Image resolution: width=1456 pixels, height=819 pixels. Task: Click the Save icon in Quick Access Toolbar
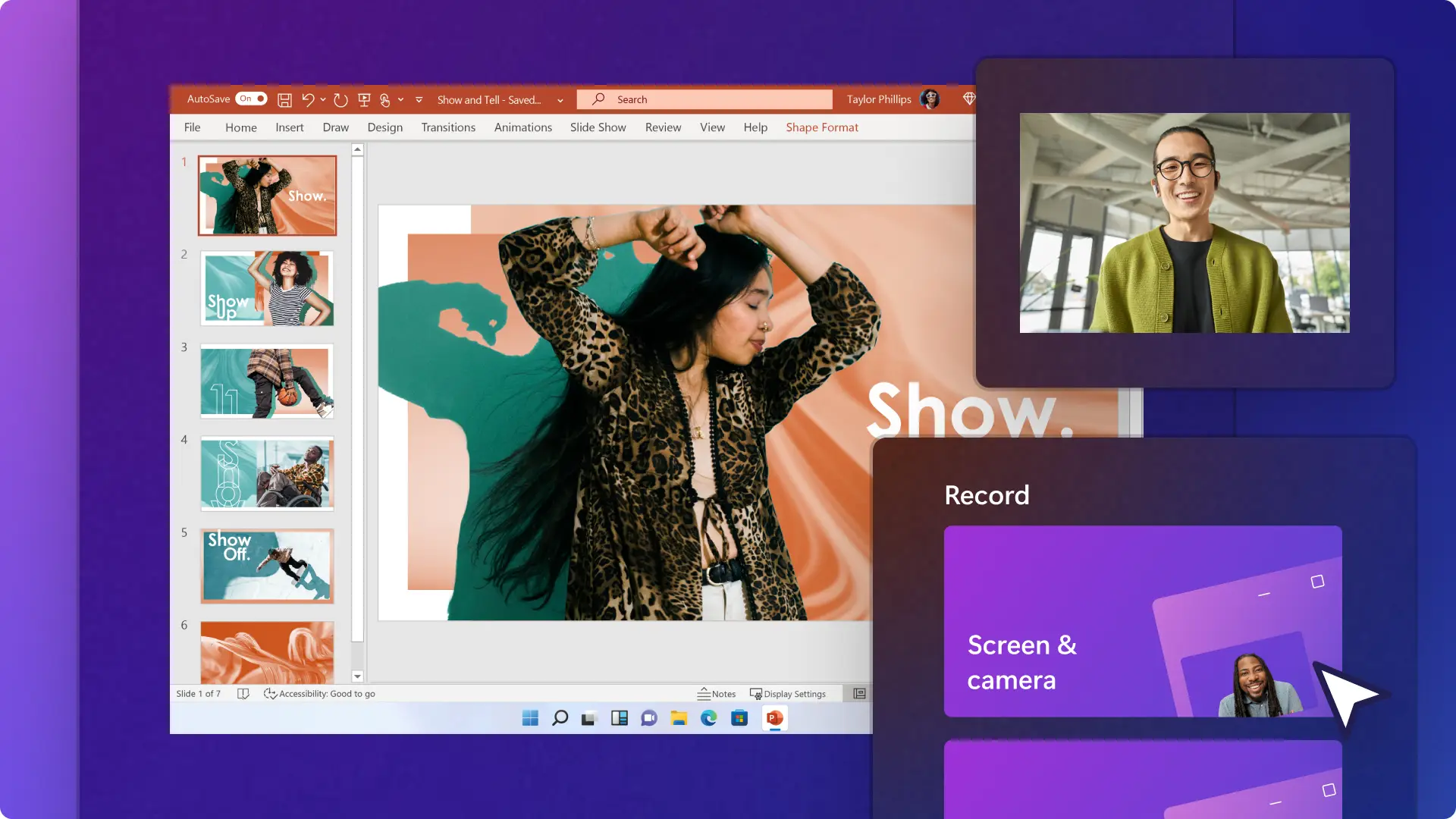tap(284, 99)
